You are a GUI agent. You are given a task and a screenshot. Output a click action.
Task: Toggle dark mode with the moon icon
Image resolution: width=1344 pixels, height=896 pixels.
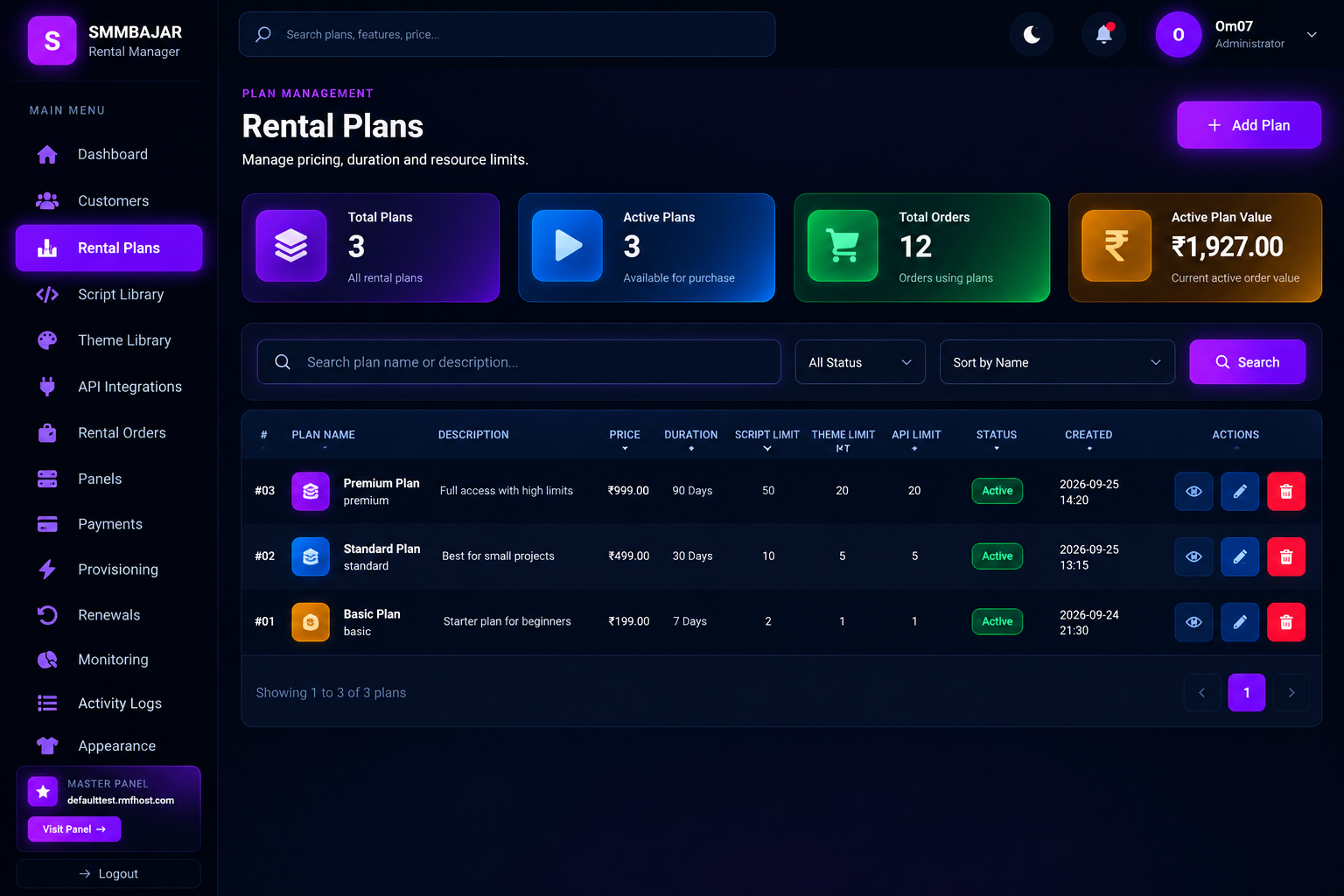coord(1032,34)
